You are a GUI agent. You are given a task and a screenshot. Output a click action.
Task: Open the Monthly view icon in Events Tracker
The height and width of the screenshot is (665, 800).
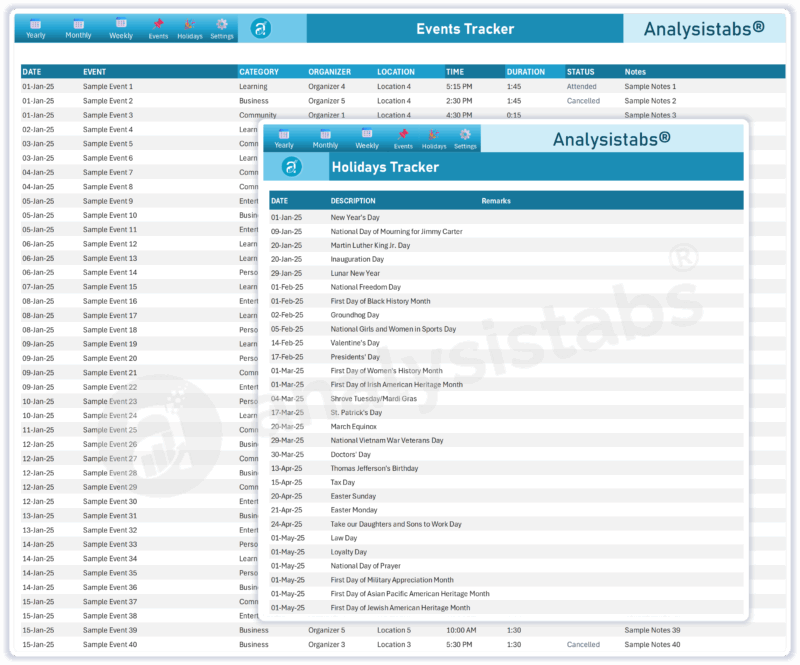click(78, 28)
